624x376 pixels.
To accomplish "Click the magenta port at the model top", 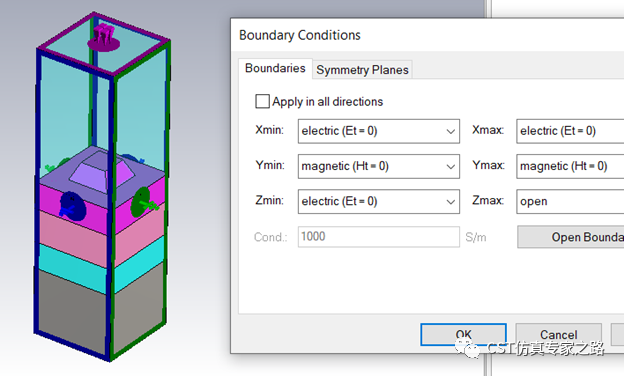I will (103, 38).
